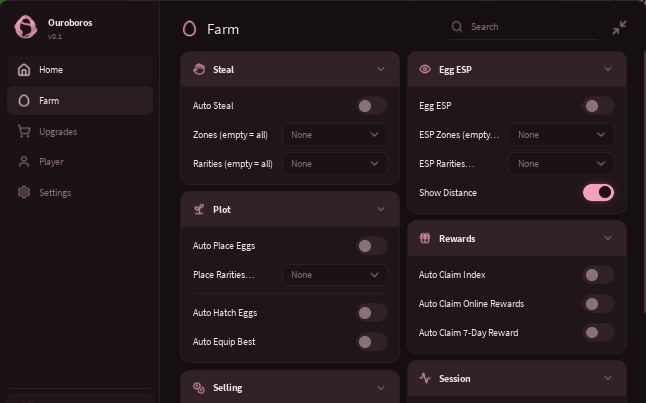Click the Farm page heading
This screenshot has height=403, width=646.
[x=223, y=29]
